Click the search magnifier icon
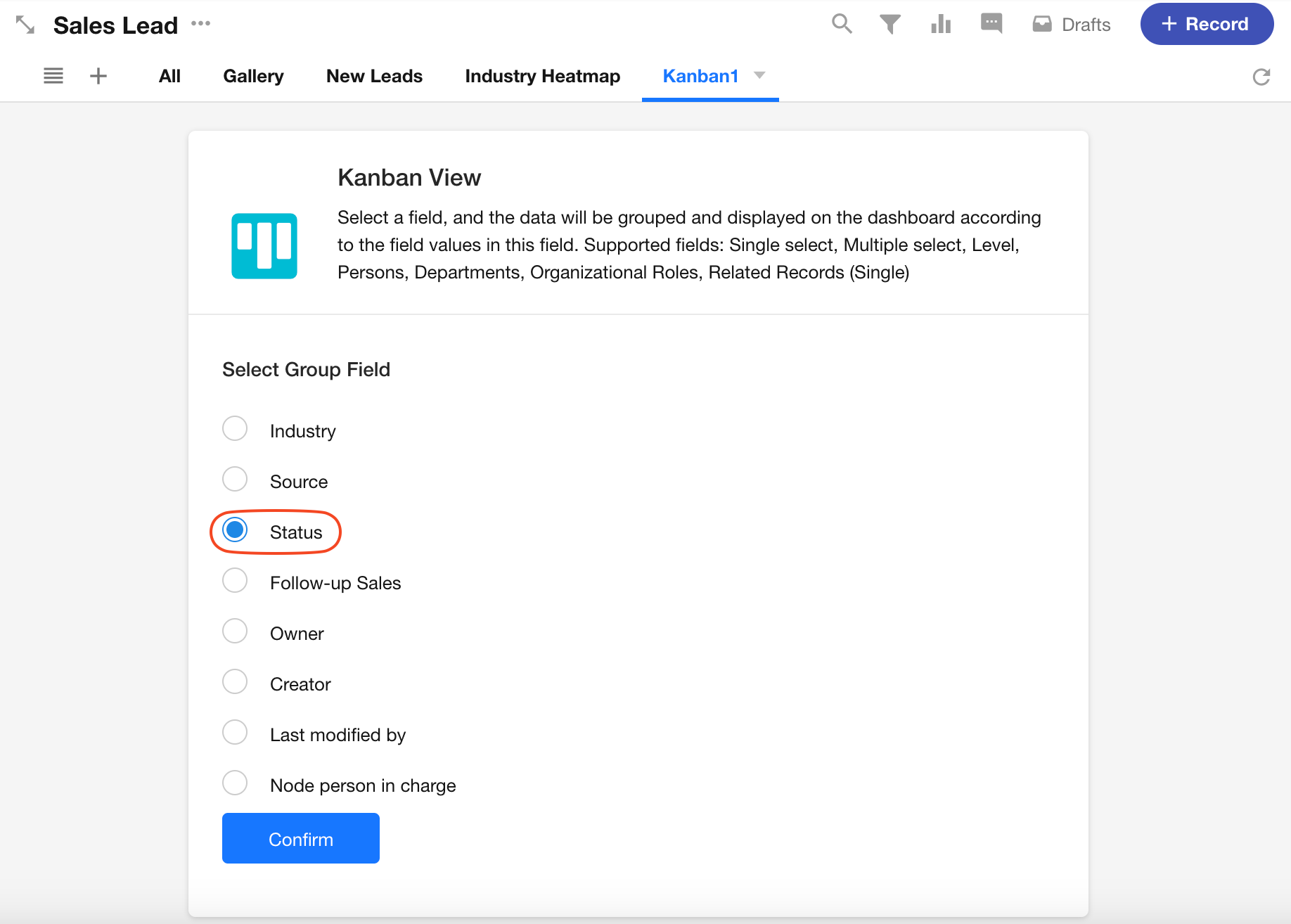The width and height of the screenshot is (1291, 924). coord(841,24)
